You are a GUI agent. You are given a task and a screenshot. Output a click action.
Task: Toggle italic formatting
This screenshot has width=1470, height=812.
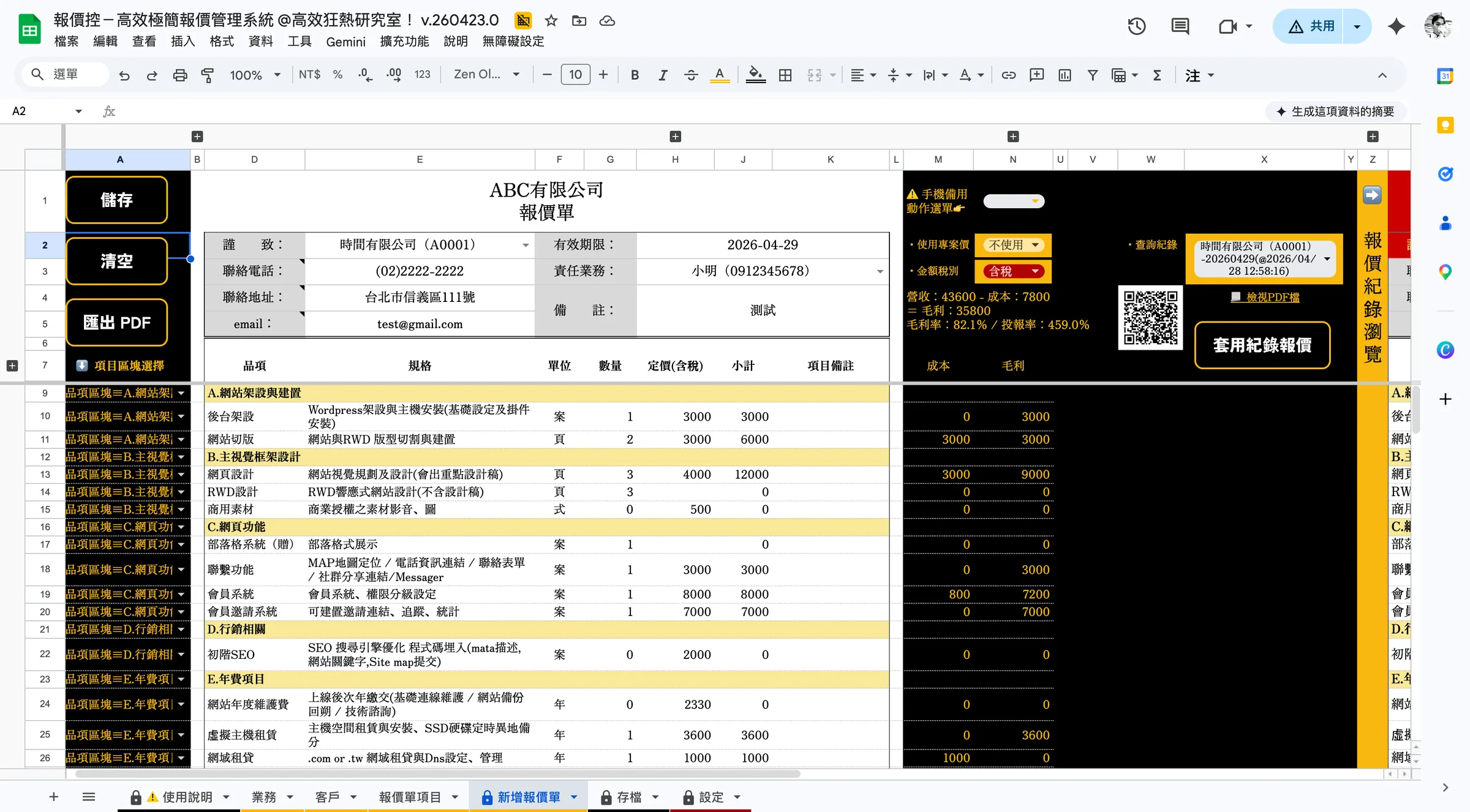click(663, 75)
